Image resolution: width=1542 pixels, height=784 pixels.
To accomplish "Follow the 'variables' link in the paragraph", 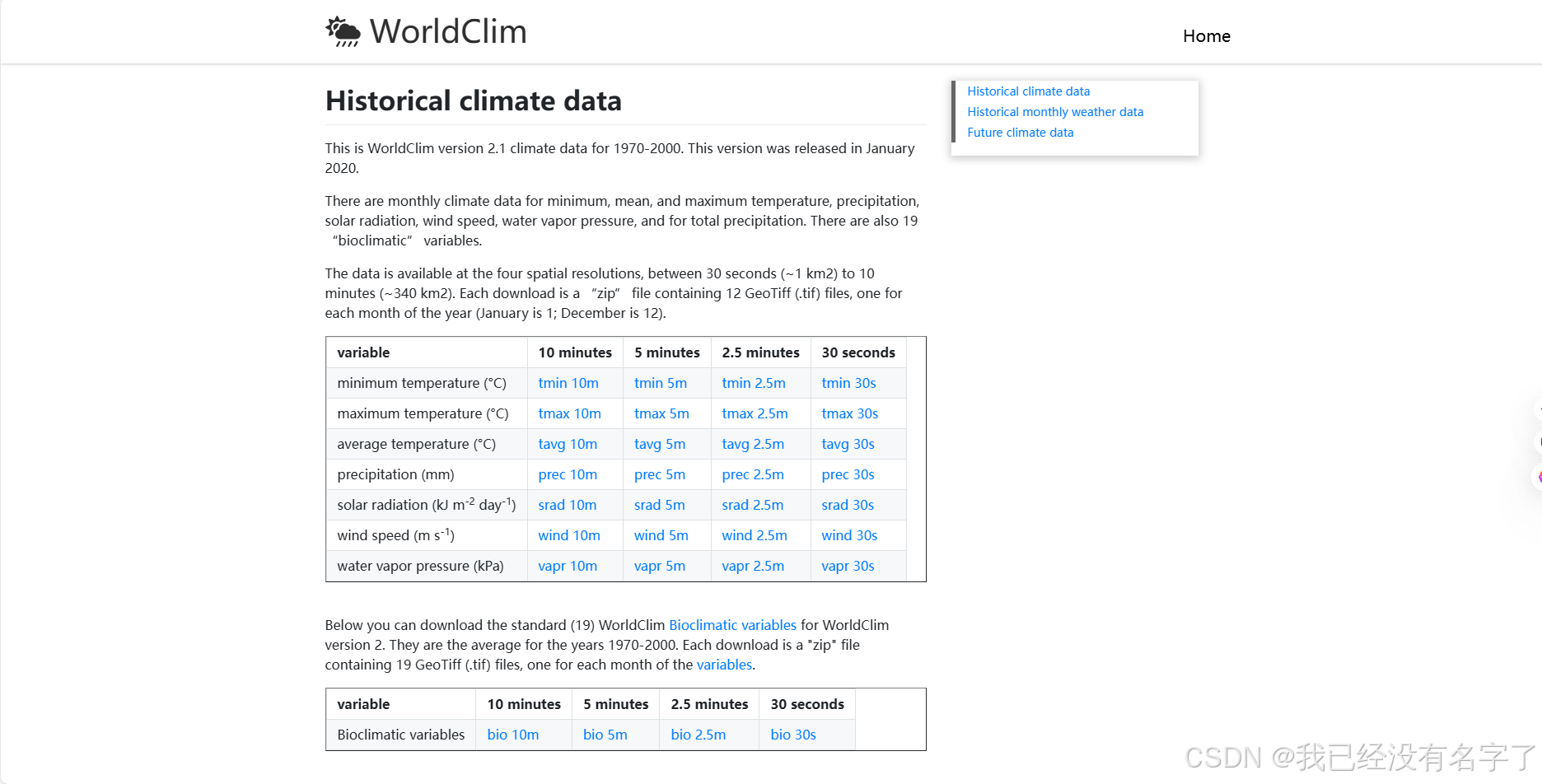I will tap(724, 665).
